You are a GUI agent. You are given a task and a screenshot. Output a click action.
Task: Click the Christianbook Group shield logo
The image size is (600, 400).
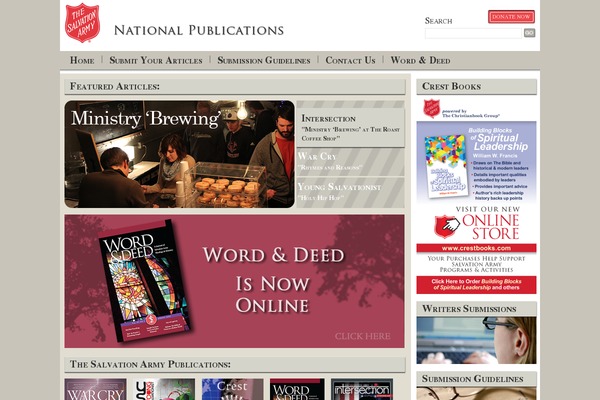point(431,108)
